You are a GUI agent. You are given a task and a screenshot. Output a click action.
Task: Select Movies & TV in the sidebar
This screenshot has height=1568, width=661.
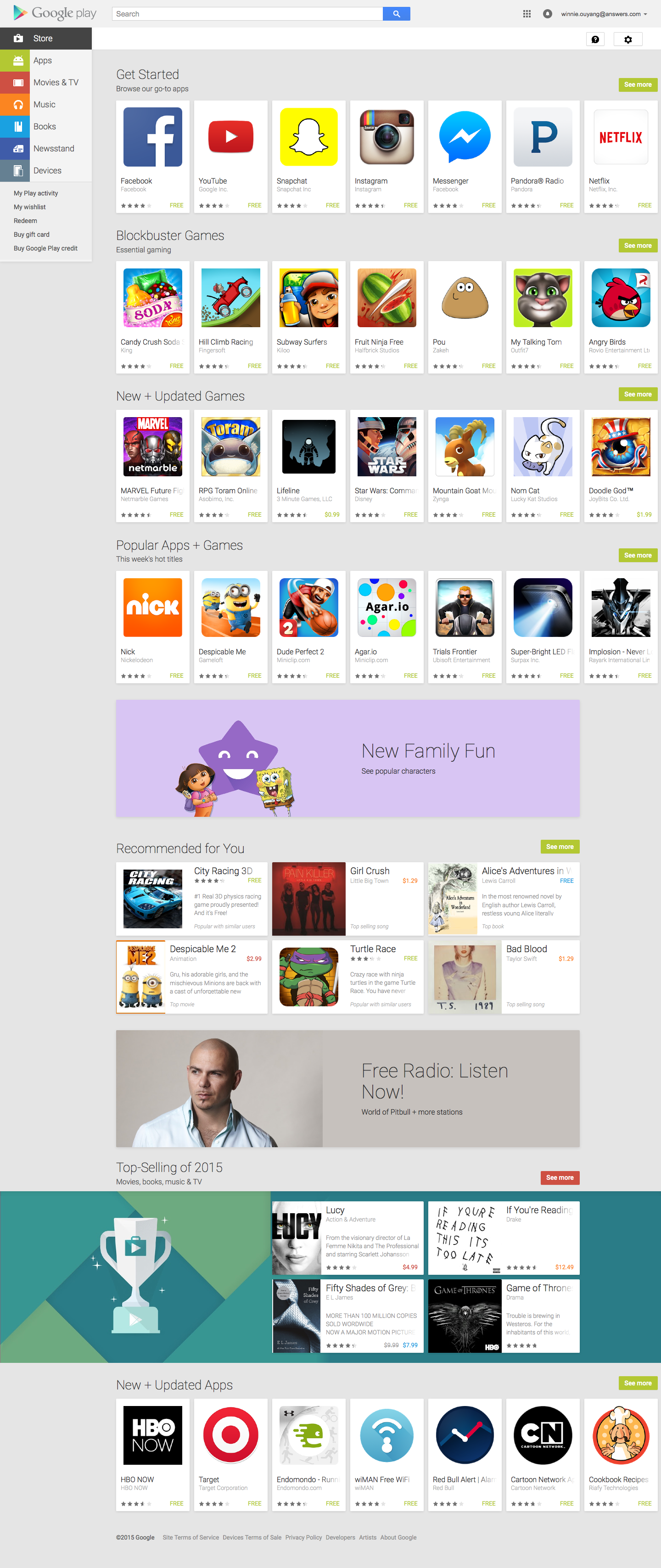pos(45,82)
